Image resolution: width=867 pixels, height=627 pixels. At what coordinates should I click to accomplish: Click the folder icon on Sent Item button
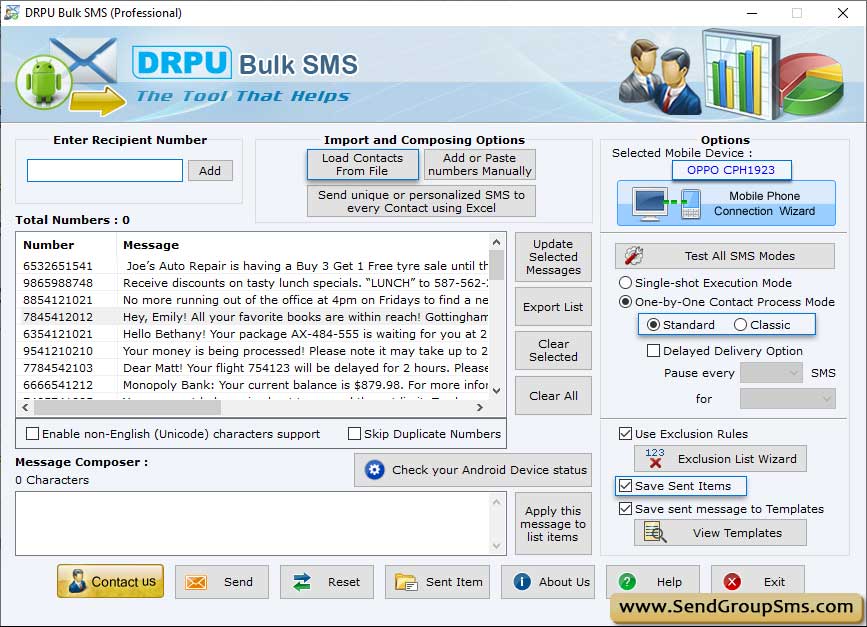coord(406,582)
